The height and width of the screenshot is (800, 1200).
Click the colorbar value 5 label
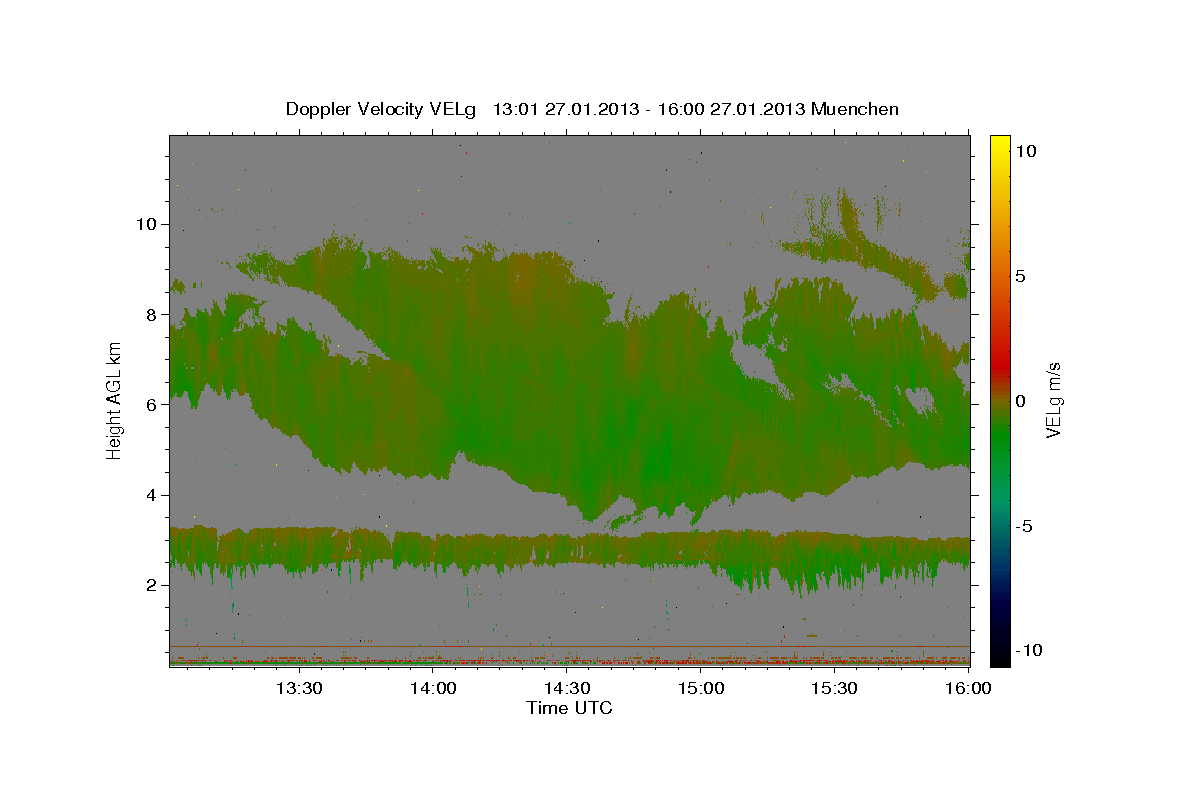coord(1020,276)
